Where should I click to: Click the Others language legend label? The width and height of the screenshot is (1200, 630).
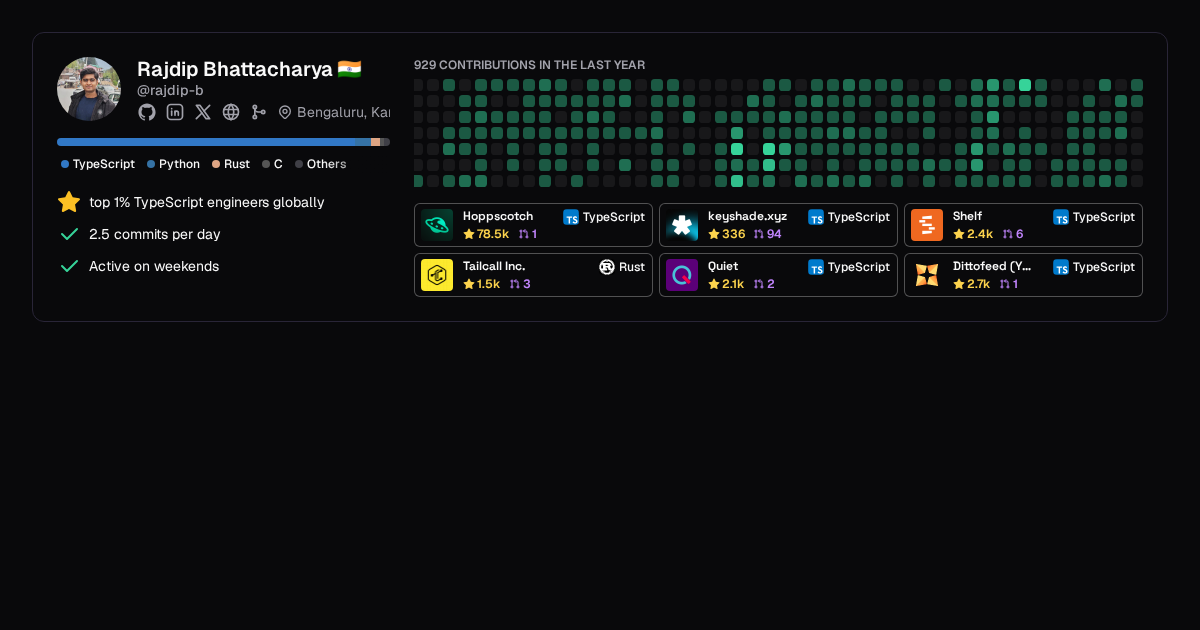point(327,164)
